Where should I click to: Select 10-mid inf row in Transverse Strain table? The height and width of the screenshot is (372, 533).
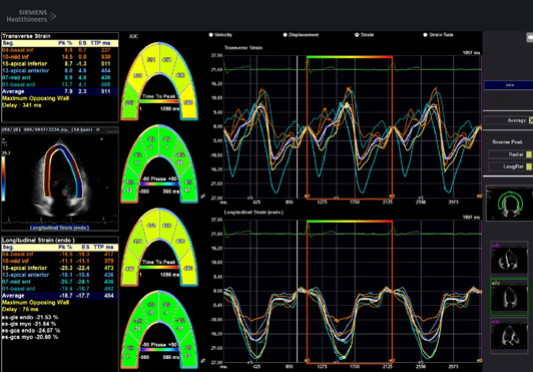coord(60,57)
